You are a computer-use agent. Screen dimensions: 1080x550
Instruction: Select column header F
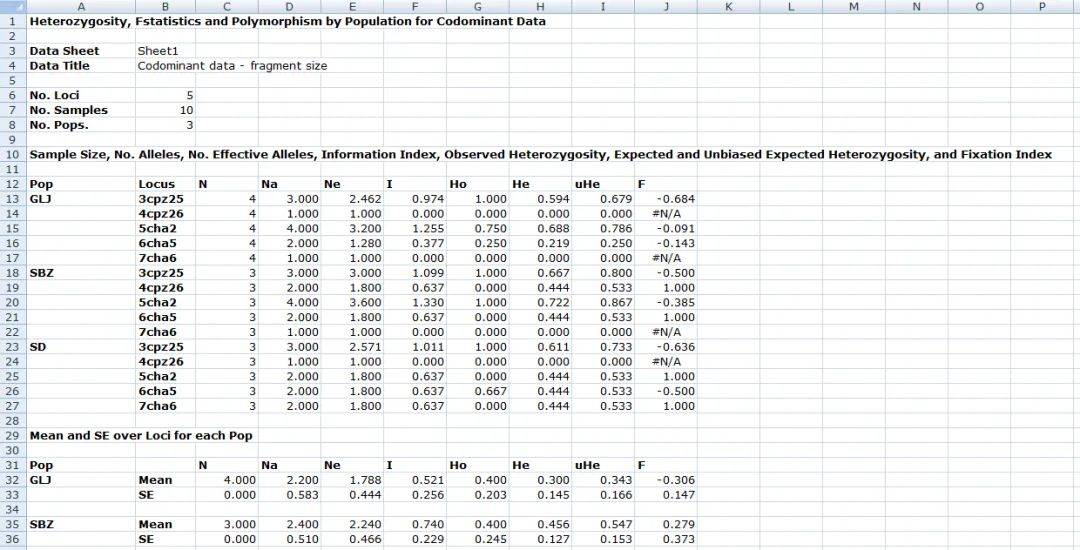pyautogui.click(x=414, y=7)
